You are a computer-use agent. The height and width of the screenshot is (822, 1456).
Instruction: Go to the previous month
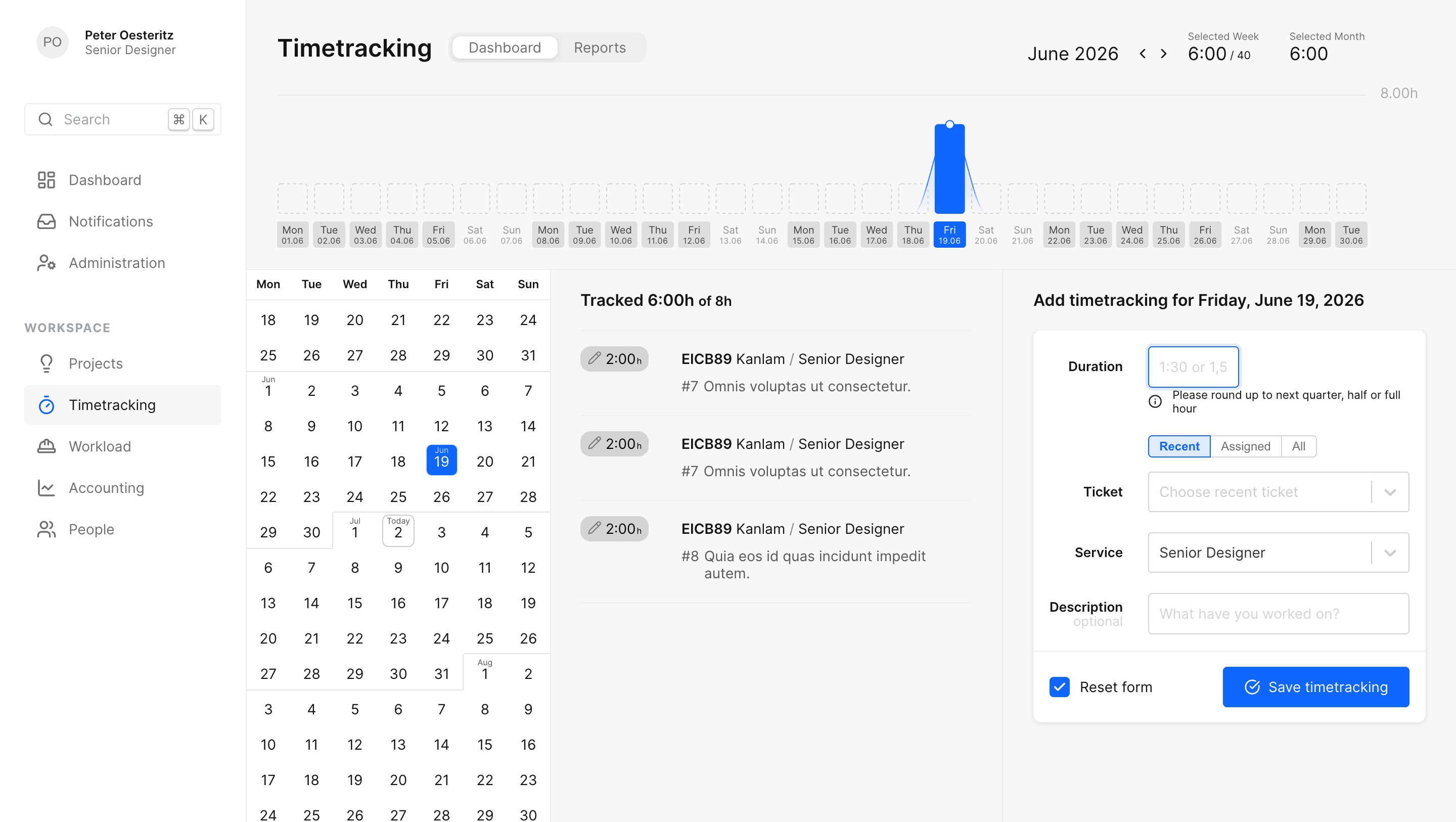click(x=1143, y=54)
